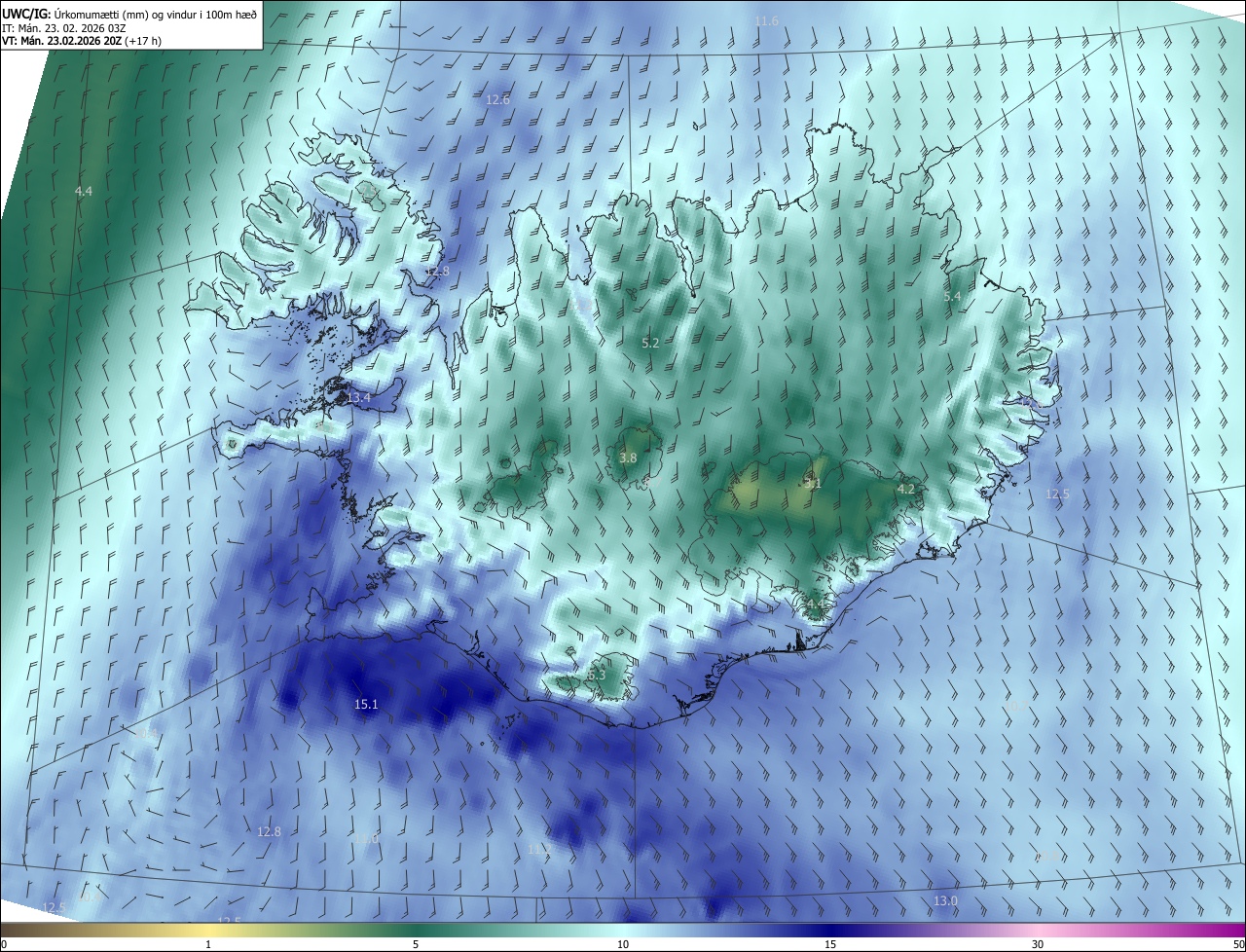Click the 13.4 value label
The height and width of the screenshot is (952, 1246).
[x=358, y=397]
